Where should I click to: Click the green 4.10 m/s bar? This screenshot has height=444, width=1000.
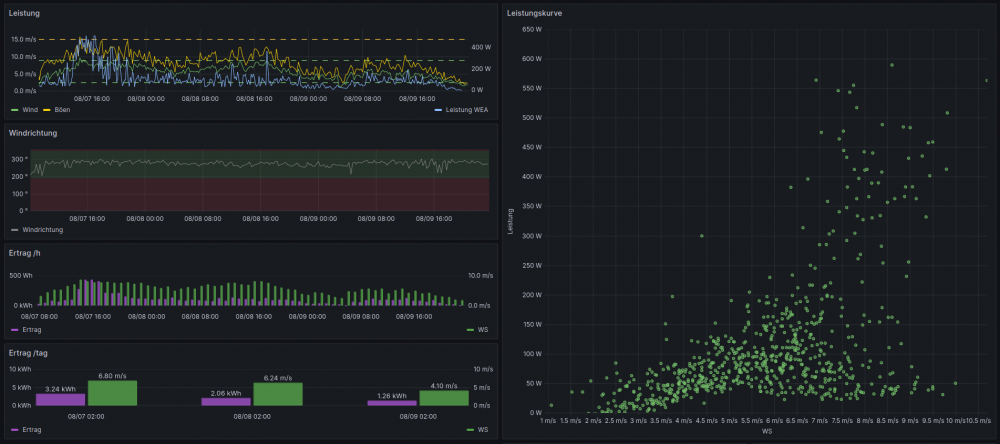[444, 398]
